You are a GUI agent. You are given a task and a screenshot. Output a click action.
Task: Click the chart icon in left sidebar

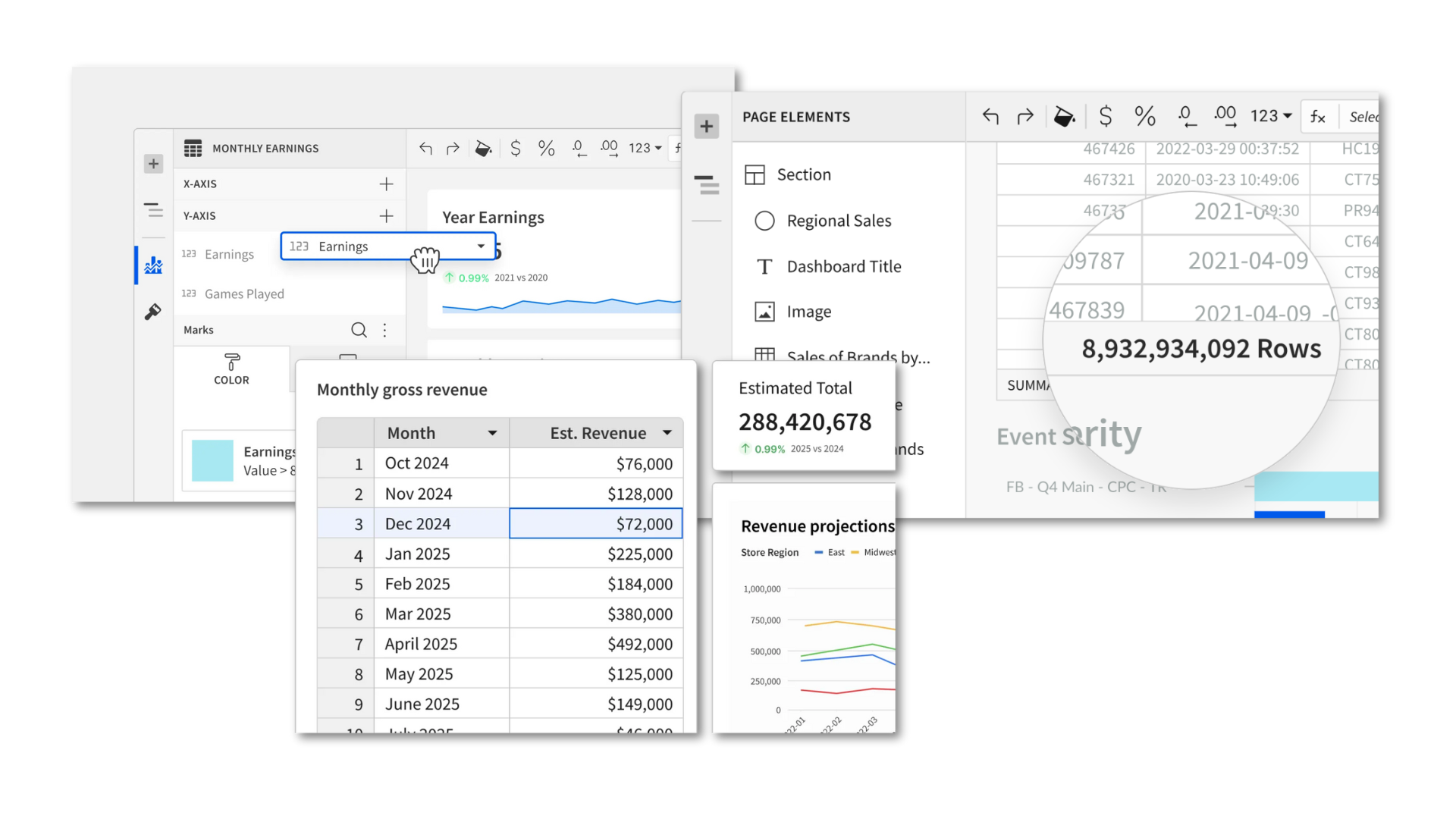point(154,265)
